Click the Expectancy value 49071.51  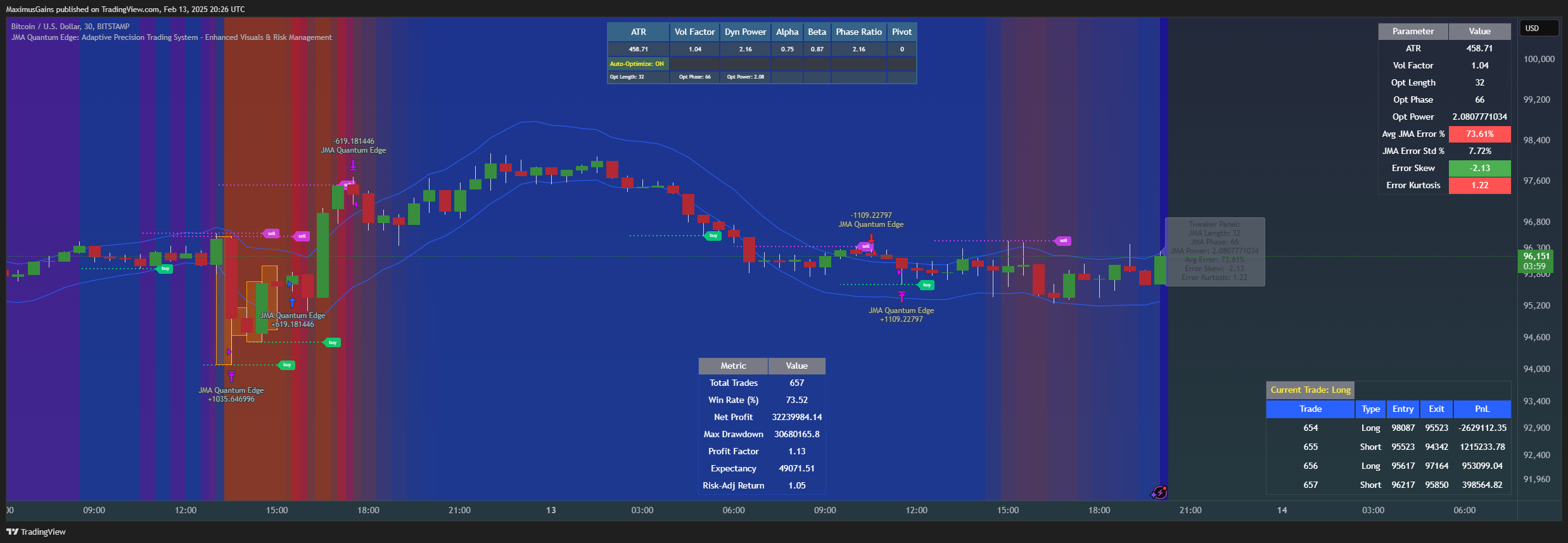tap(797, 469)
